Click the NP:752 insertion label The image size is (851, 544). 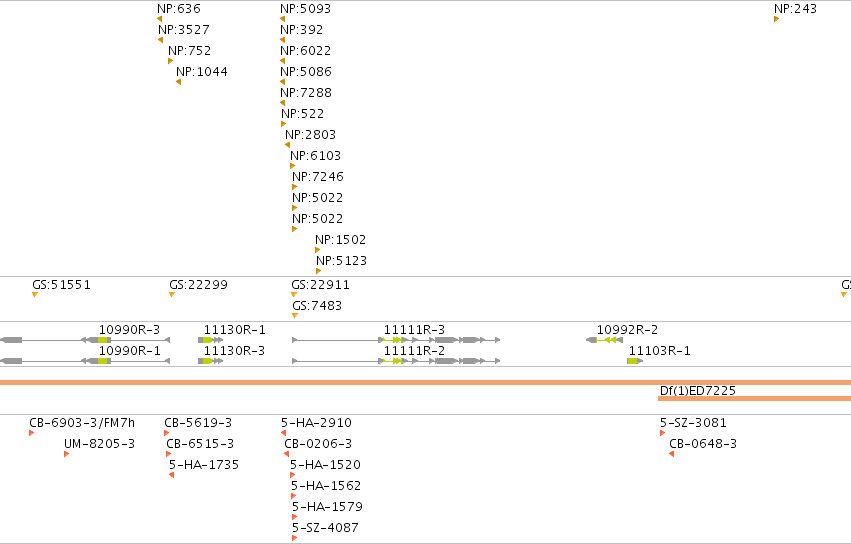pyautogui.click(x=189, y=50)
